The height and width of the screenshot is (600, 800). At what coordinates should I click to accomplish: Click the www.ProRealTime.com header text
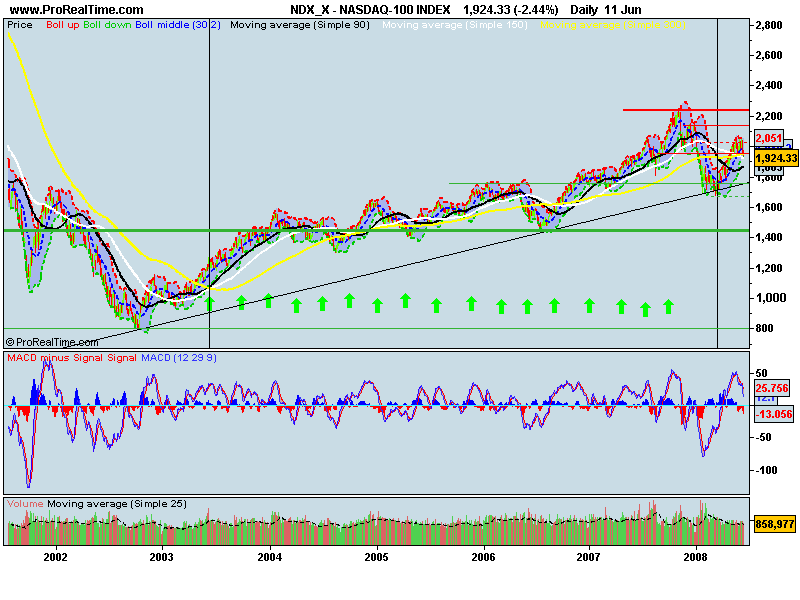(x=77, y=10)
